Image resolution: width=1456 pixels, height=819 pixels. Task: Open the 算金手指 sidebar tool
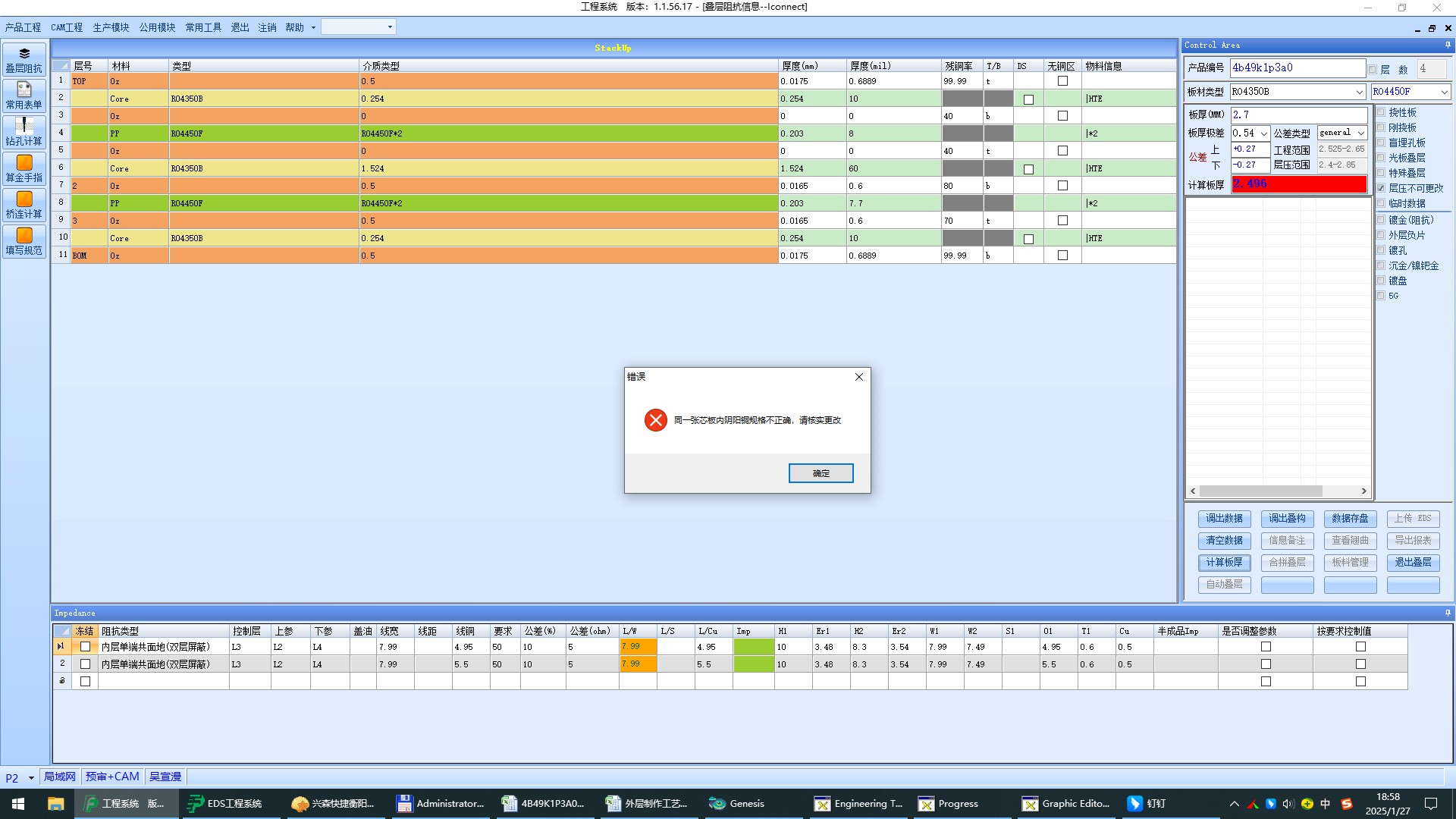click(24, 168)
